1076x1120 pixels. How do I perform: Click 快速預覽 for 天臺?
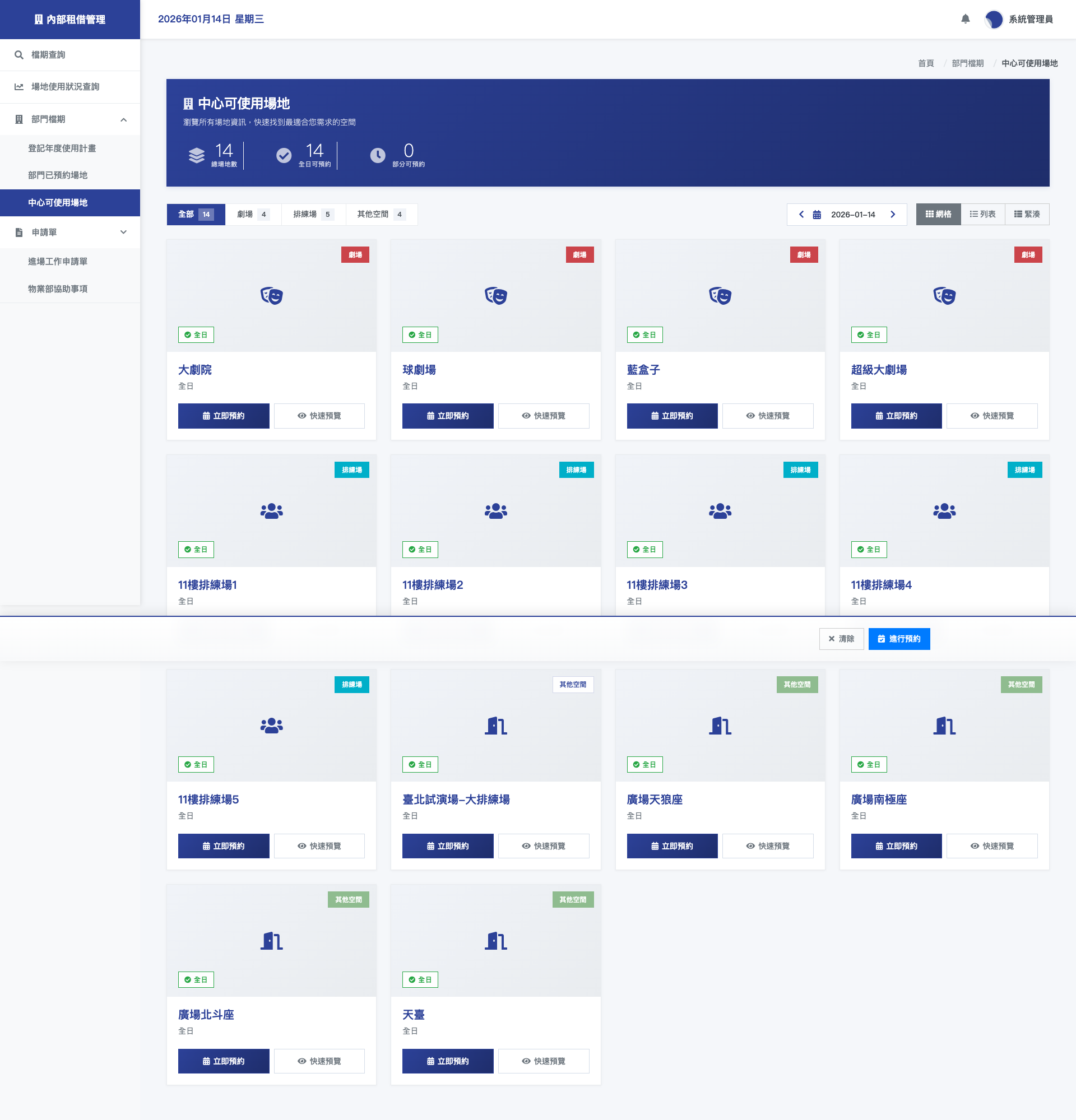tap(544, 1061)
